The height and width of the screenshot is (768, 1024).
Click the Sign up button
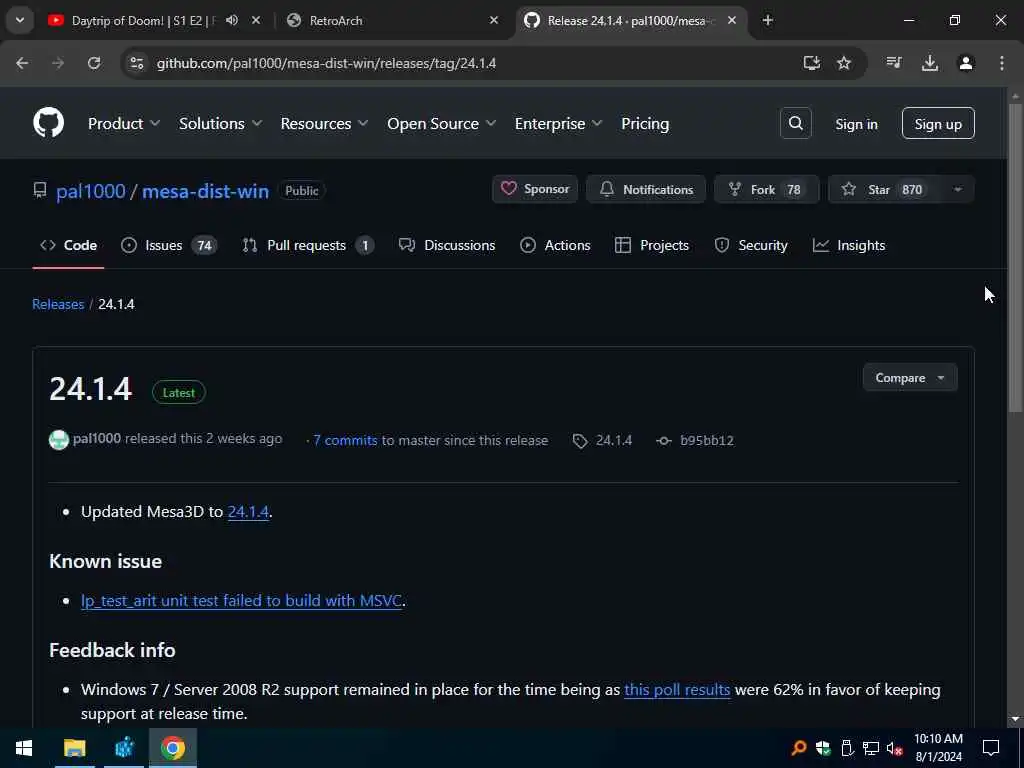(938, 123)
